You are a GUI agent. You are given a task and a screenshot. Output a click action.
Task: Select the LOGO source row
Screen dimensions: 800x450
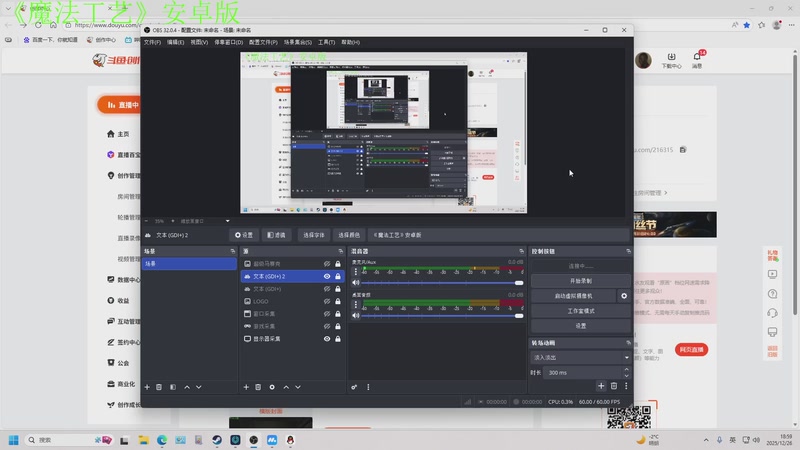click(292, 302)
